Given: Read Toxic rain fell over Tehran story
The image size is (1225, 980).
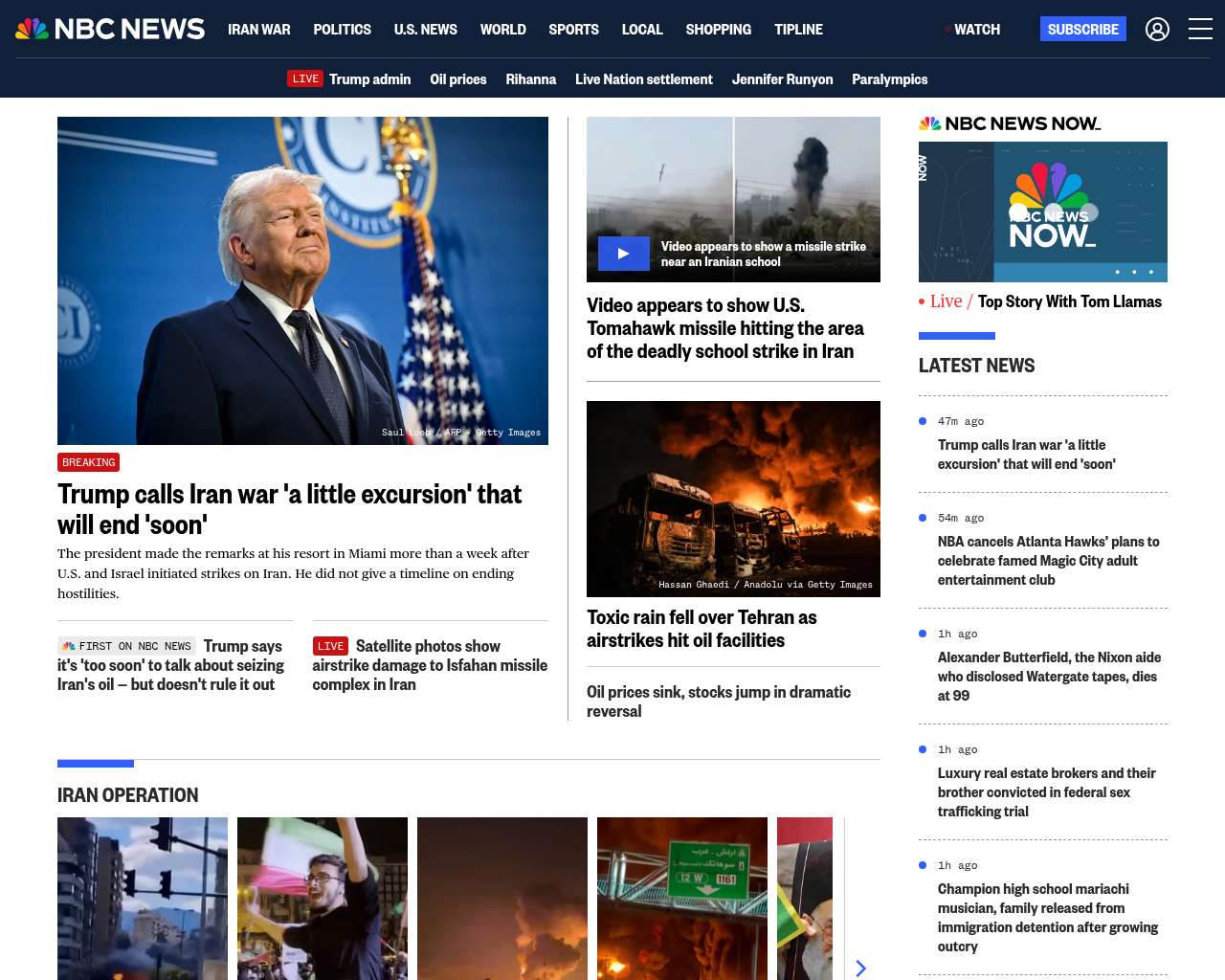Looking at the screenshot, I should 701,629.
